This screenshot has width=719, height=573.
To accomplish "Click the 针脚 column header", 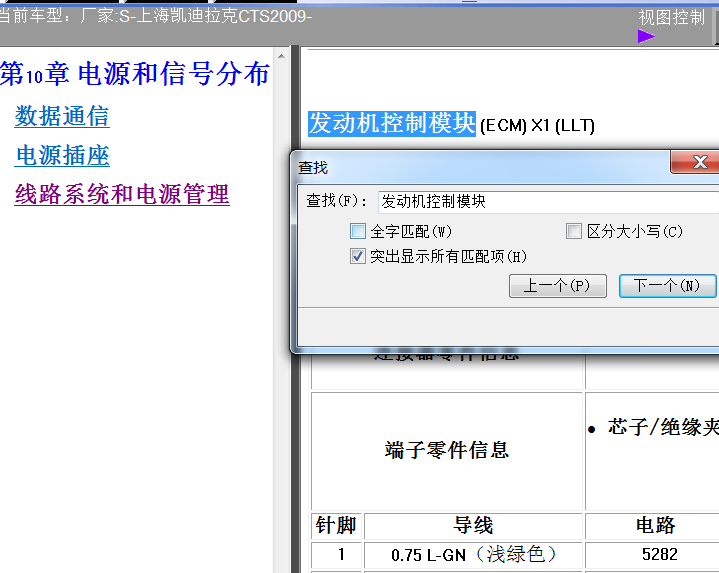I will pos(336,526).
